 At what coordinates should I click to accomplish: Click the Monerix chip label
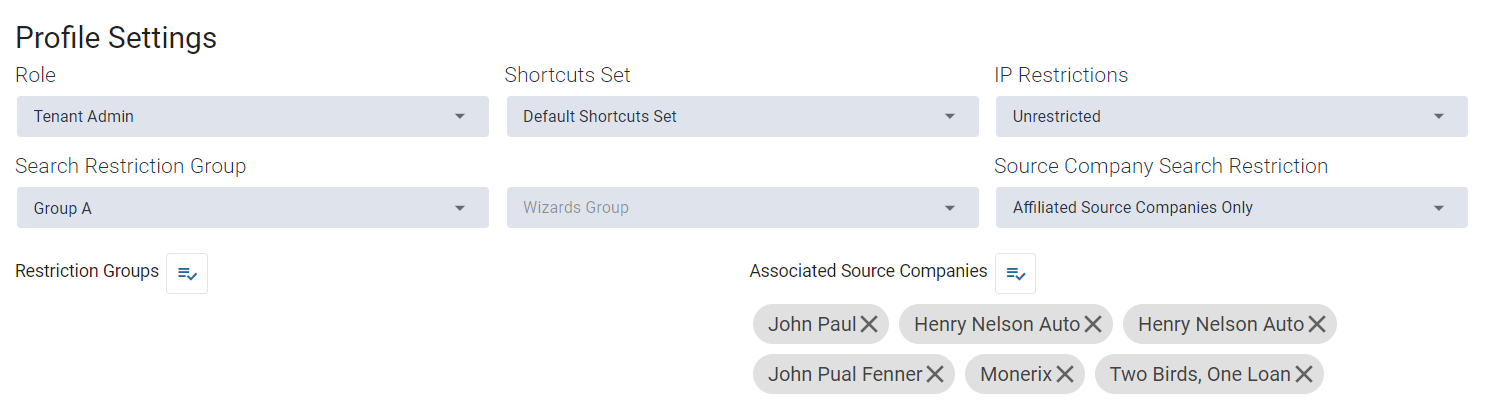point(1016,374)
